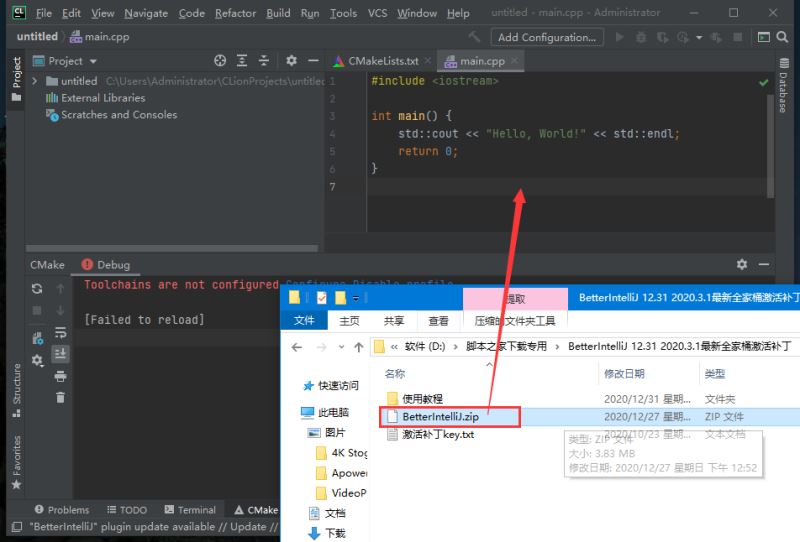Open the Refactor menu
The height and width of the screenshot is (542, 800).
pyautogui.click(x=235, y=13)
